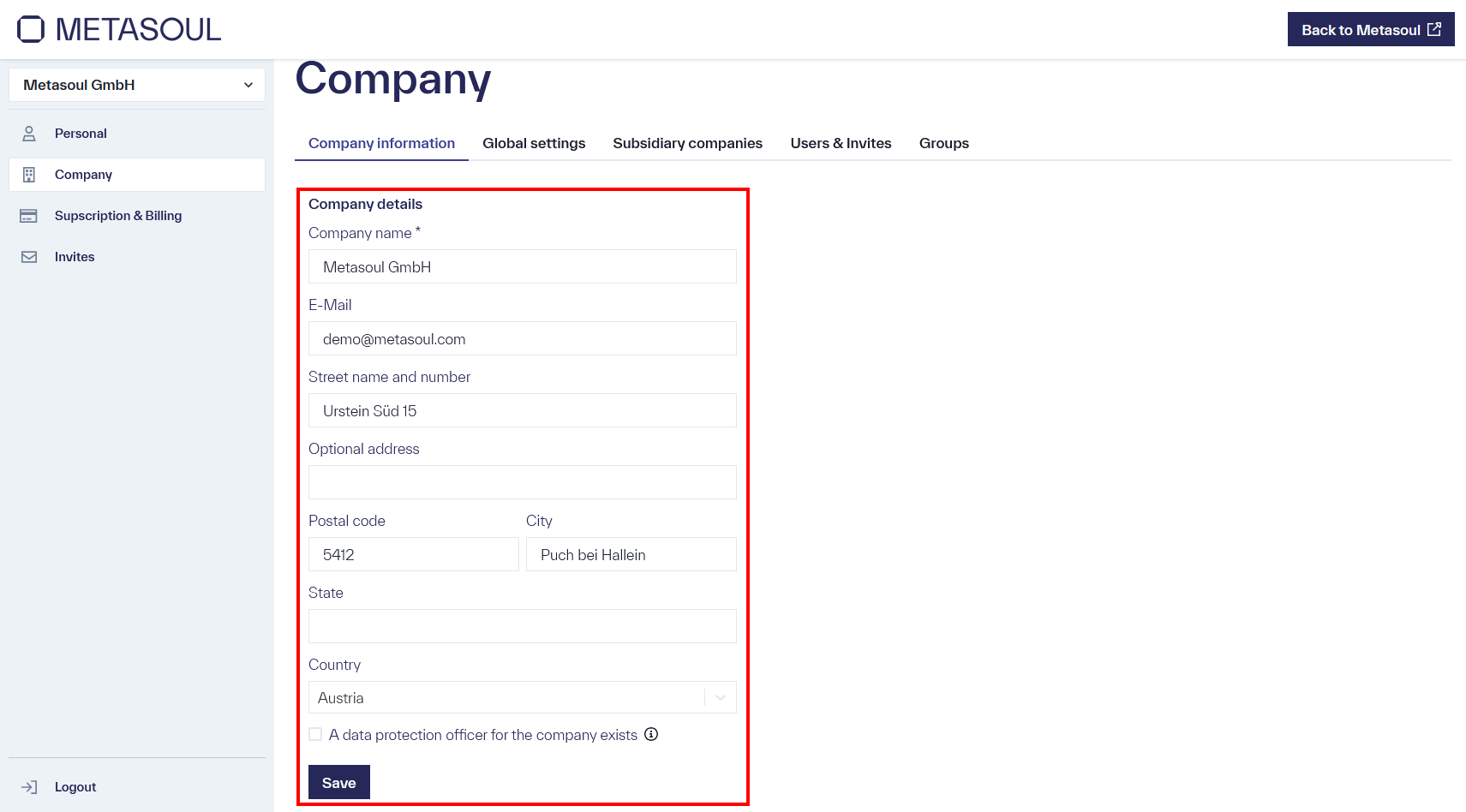
Task: Click the Subscription & Billing icon
Action: tap(28, 215)
